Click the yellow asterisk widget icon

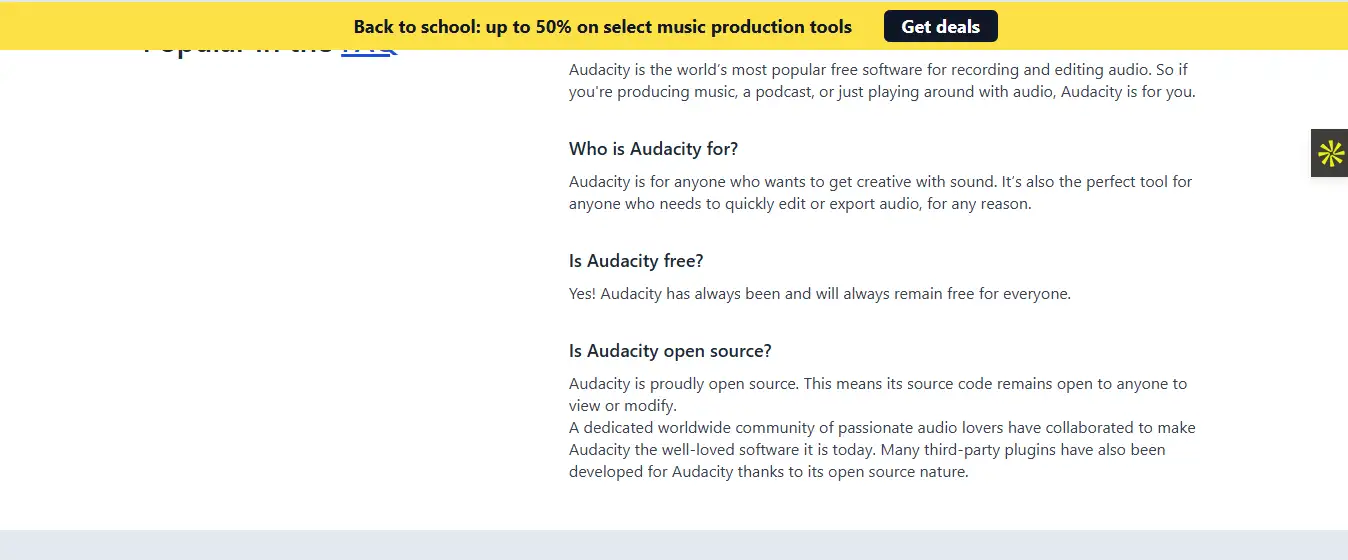pyautogui.click(x=1330, y=153)
